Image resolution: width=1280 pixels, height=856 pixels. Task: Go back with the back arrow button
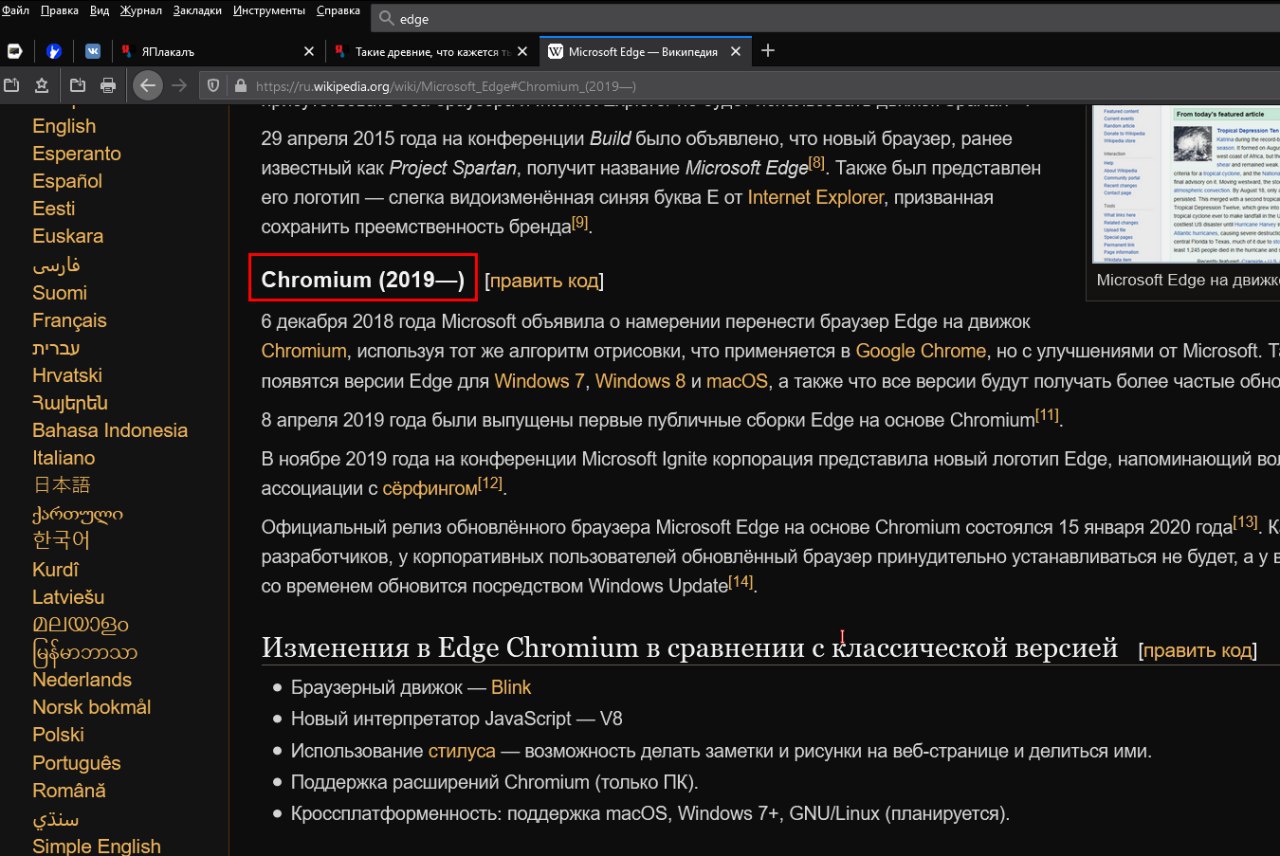(x=148, y=86)
